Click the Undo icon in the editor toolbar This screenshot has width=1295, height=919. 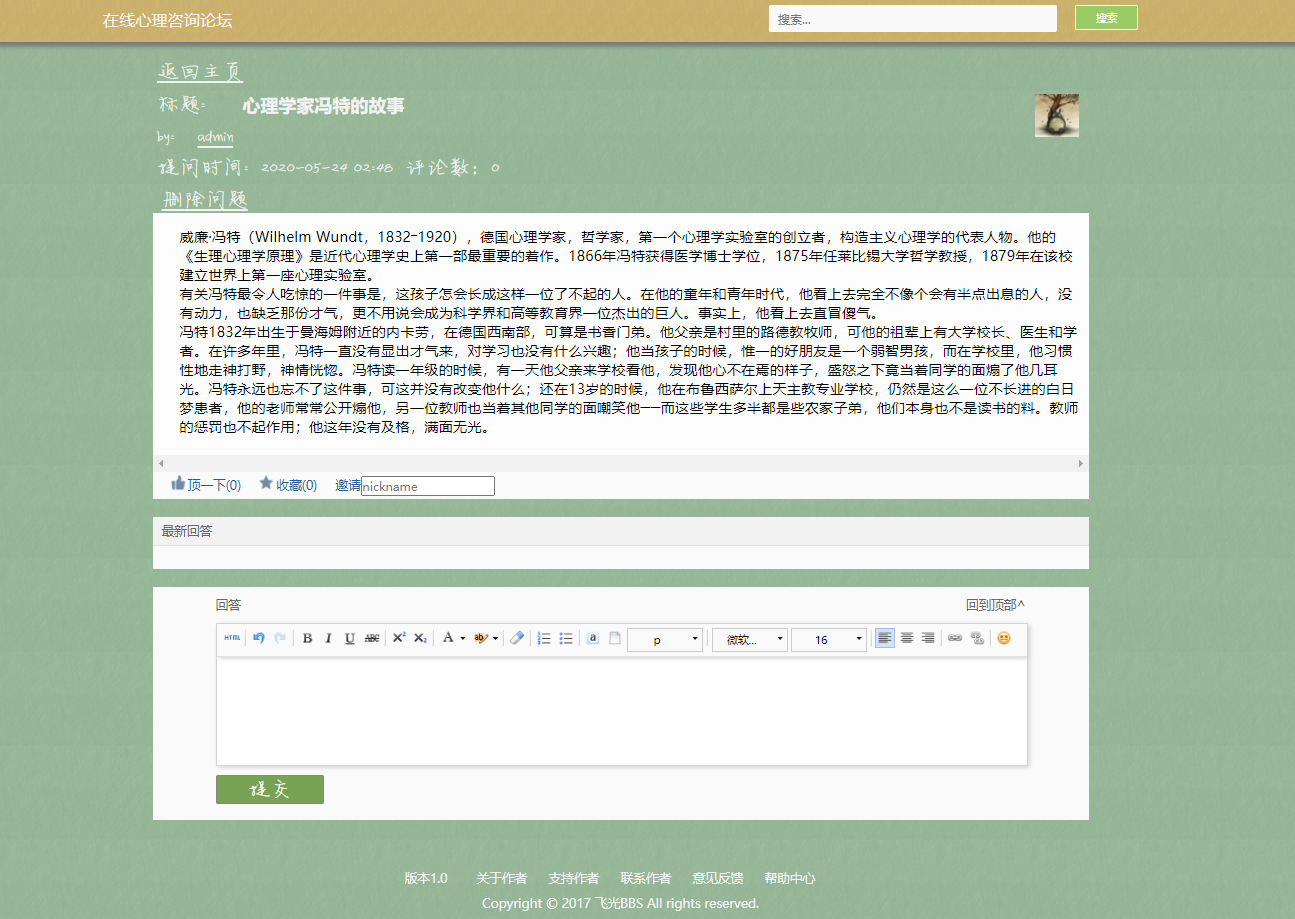point(257,637)
